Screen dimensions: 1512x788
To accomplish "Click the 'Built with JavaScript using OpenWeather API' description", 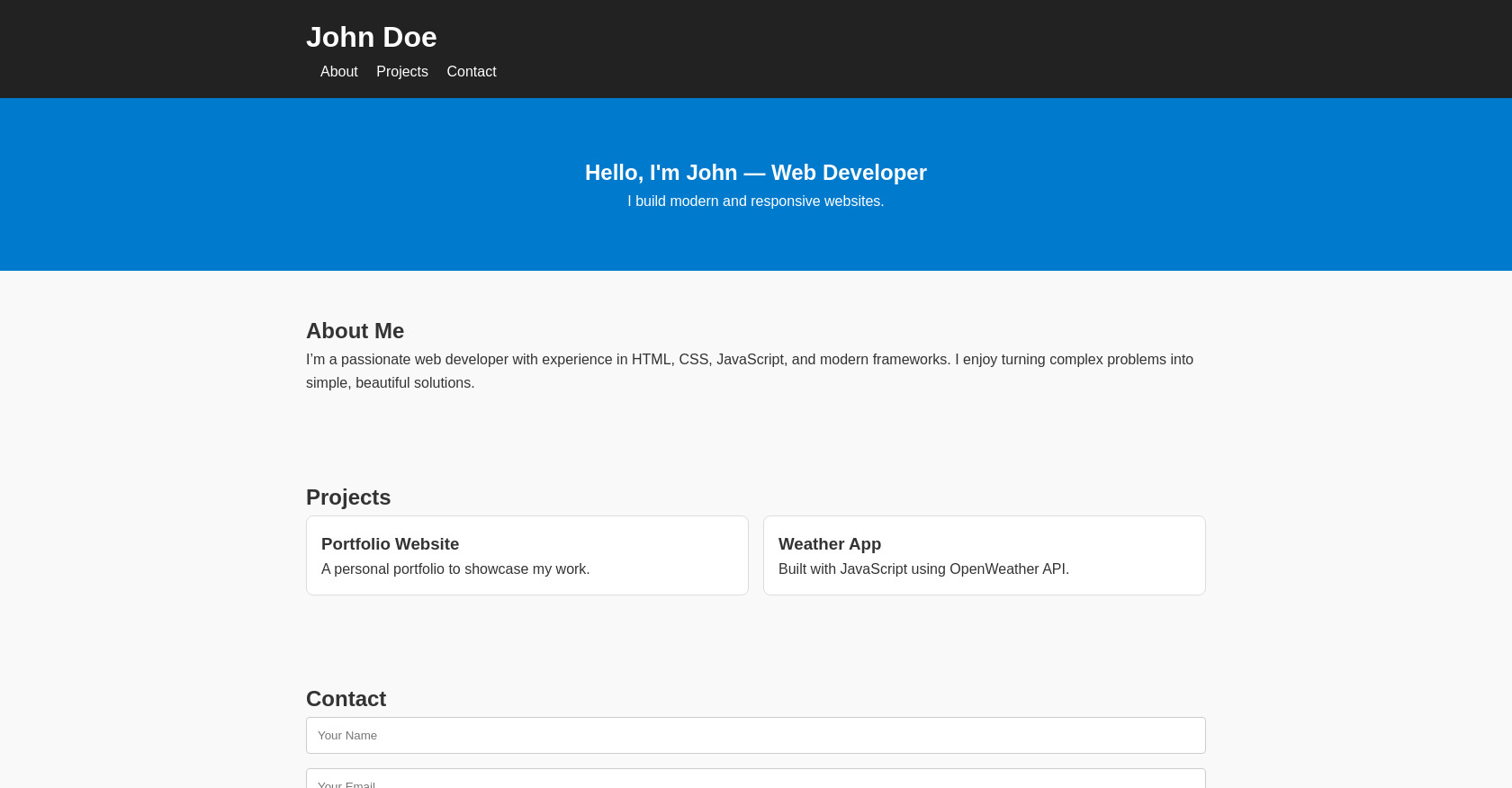I will click(x=923, y=569).
